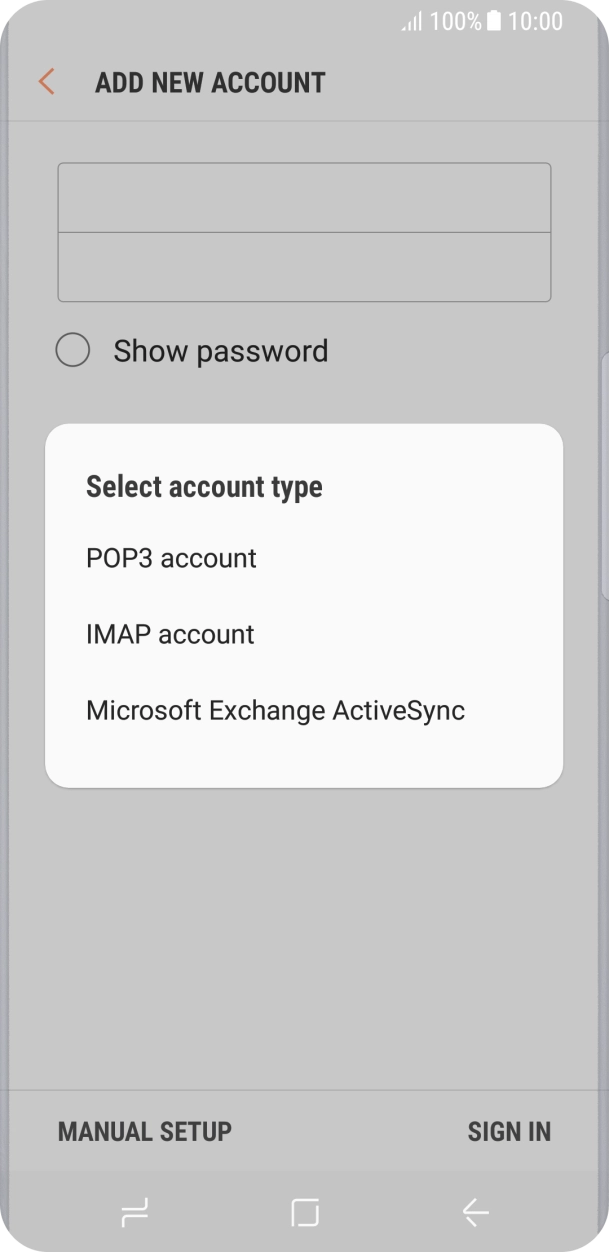
Task: Select POP3 account
Action: pos(171,558)
